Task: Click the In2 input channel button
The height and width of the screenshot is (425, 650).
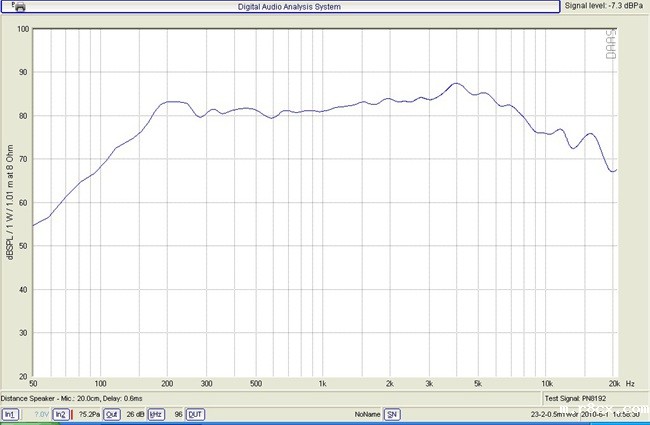Action: click(61, 414)
